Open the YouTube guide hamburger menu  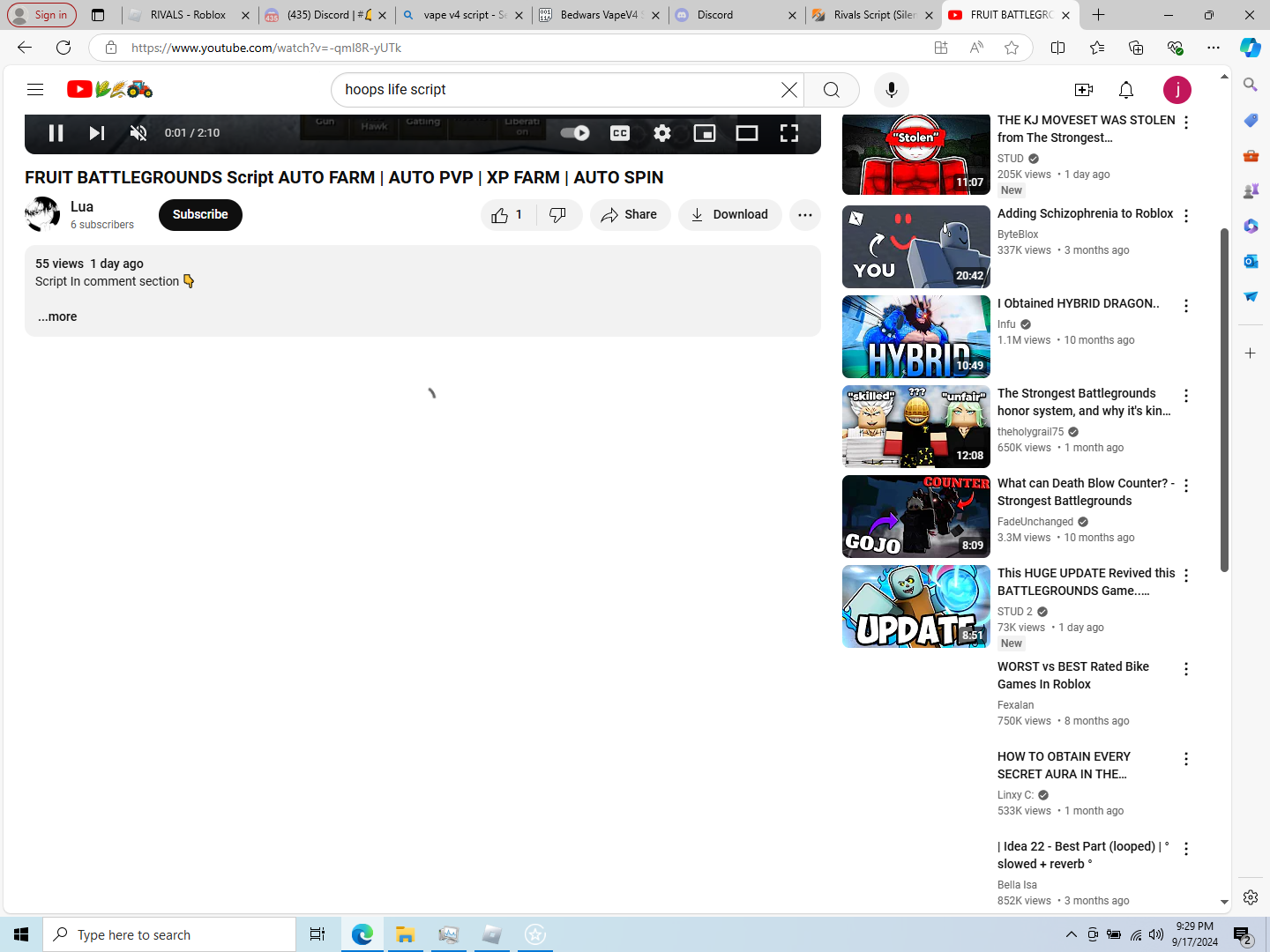35,89
